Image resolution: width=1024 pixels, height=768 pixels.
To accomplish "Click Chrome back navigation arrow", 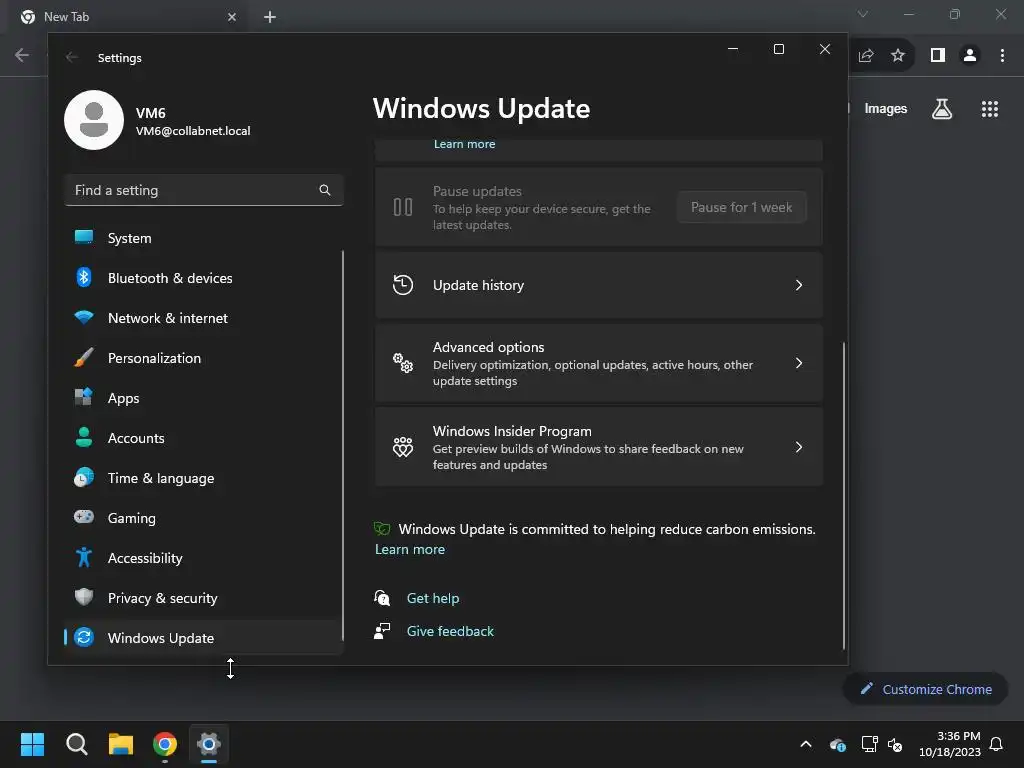I will [x=22, y=55].
